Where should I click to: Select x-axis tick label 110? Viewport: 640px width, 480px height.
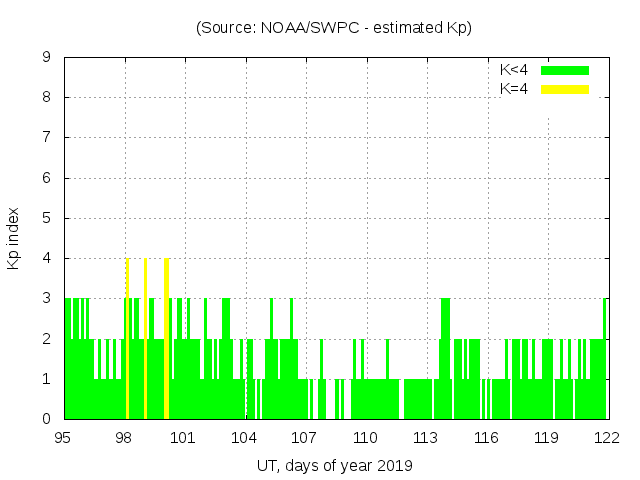(365, 437)
